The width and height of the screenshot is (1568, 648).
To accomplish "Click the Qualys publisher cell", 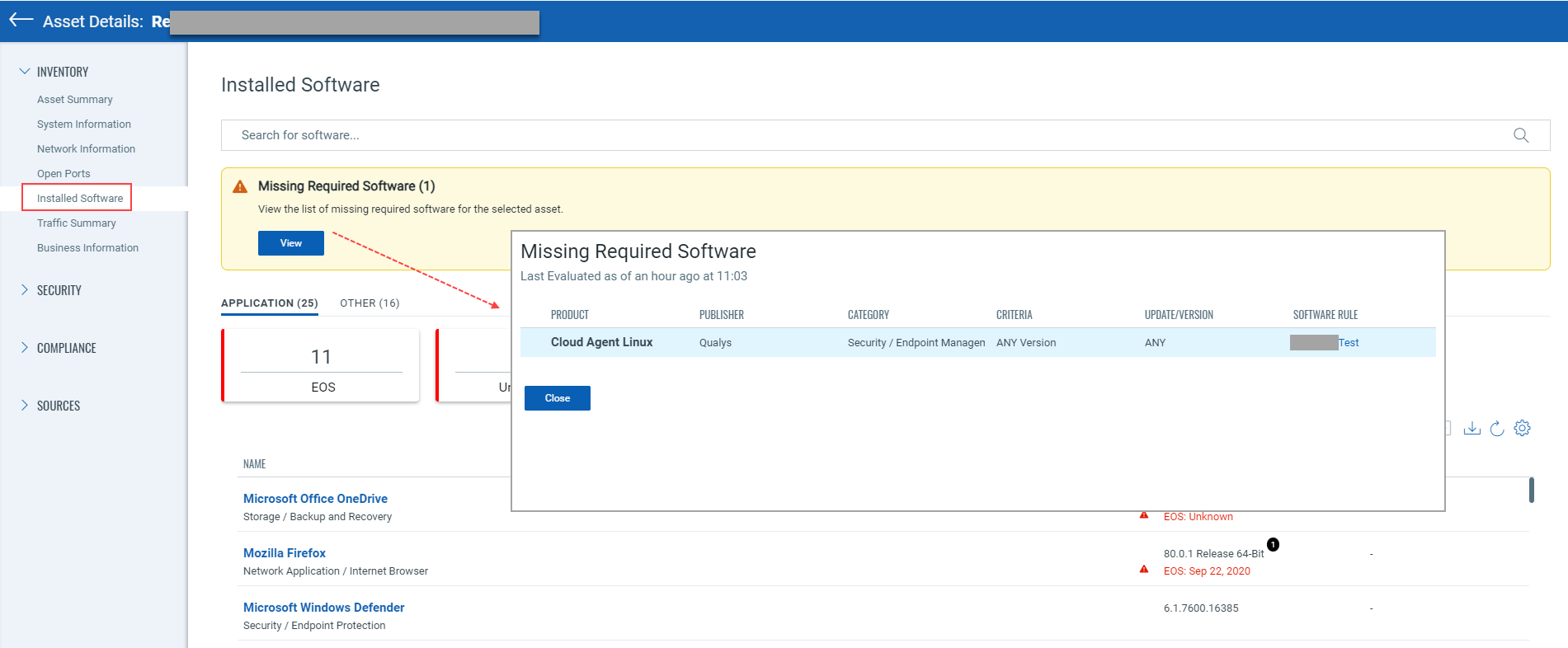I will point(715,343).
